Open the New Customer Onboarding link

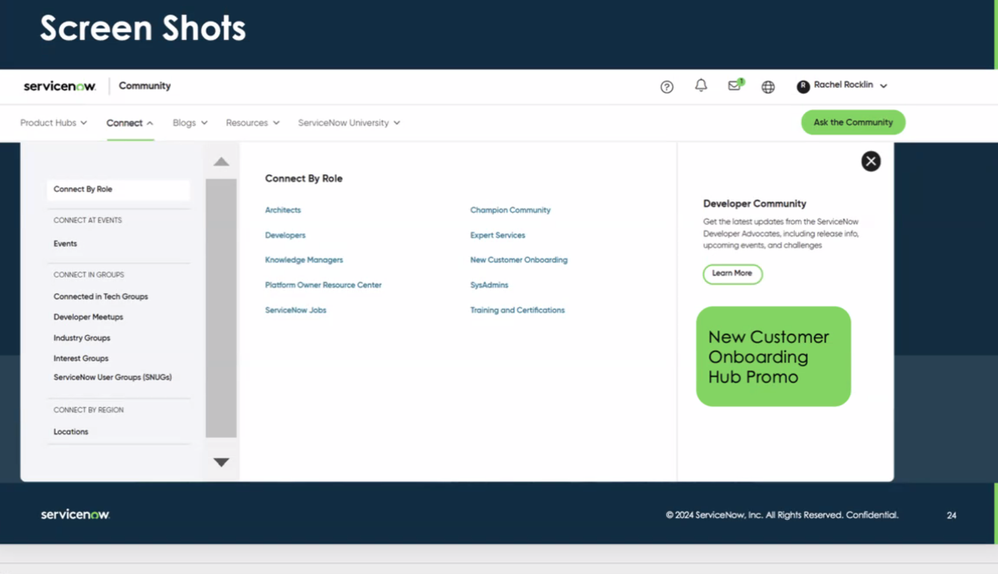coord(519,260)
